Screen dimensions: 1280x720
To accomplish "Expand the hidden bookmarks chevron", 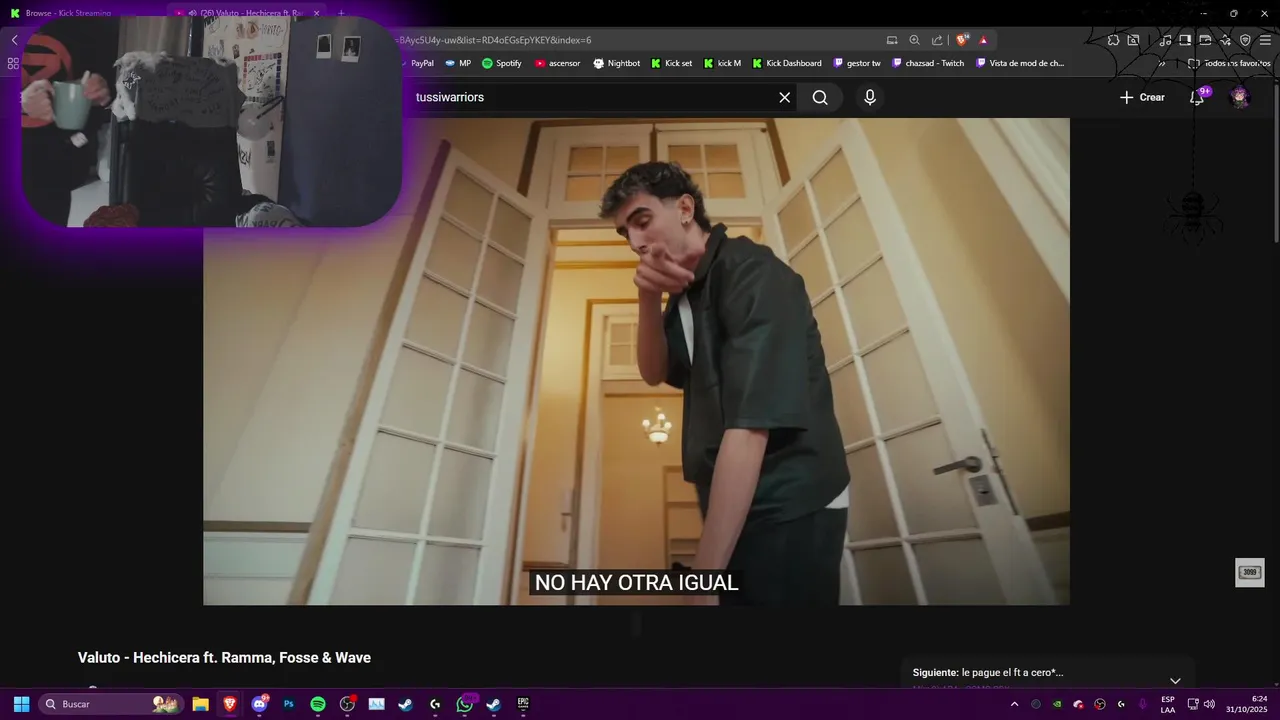I will (1161, 63).
